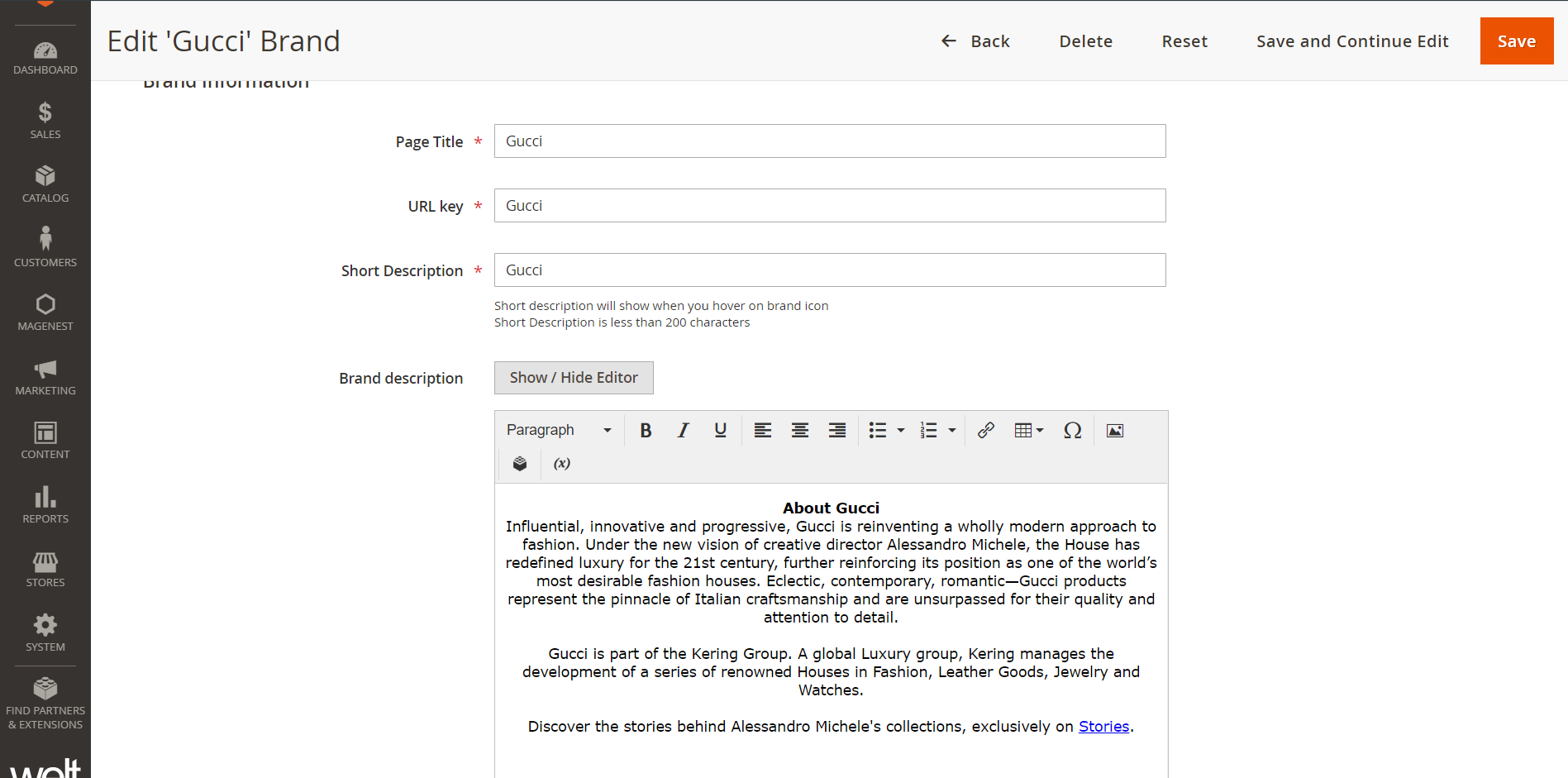Click the Delete brand button
1568x778 pixels.
(x=1086, y=41)
